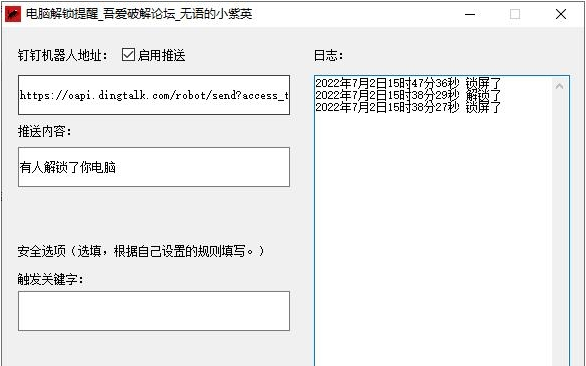This screenshot has height=366, width=586.
Task: Click log entry 15时38分29秒 解锁了
Action: coord(408,95)
